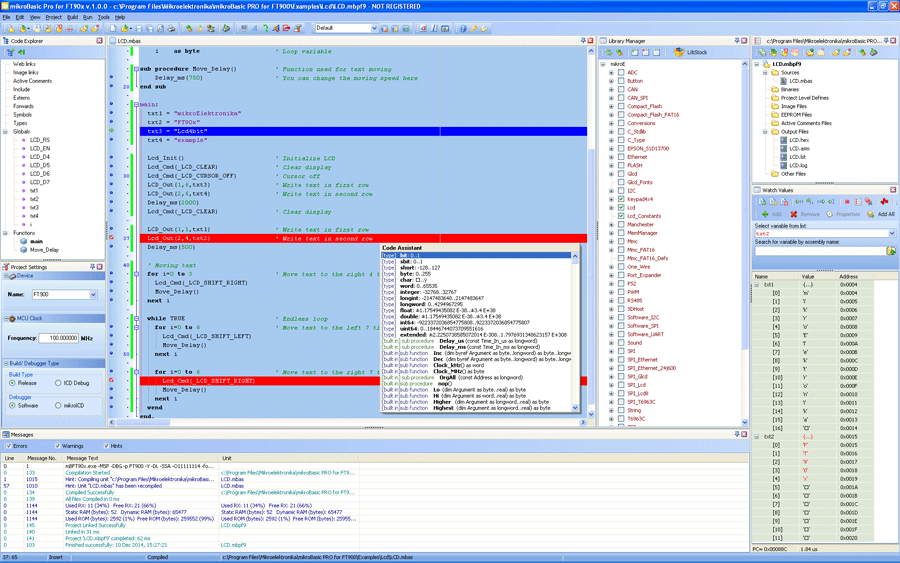This screenshot has width=900, height=563.
Task: Select the mikroICD debugger option
Action: [x=58, y=405]
